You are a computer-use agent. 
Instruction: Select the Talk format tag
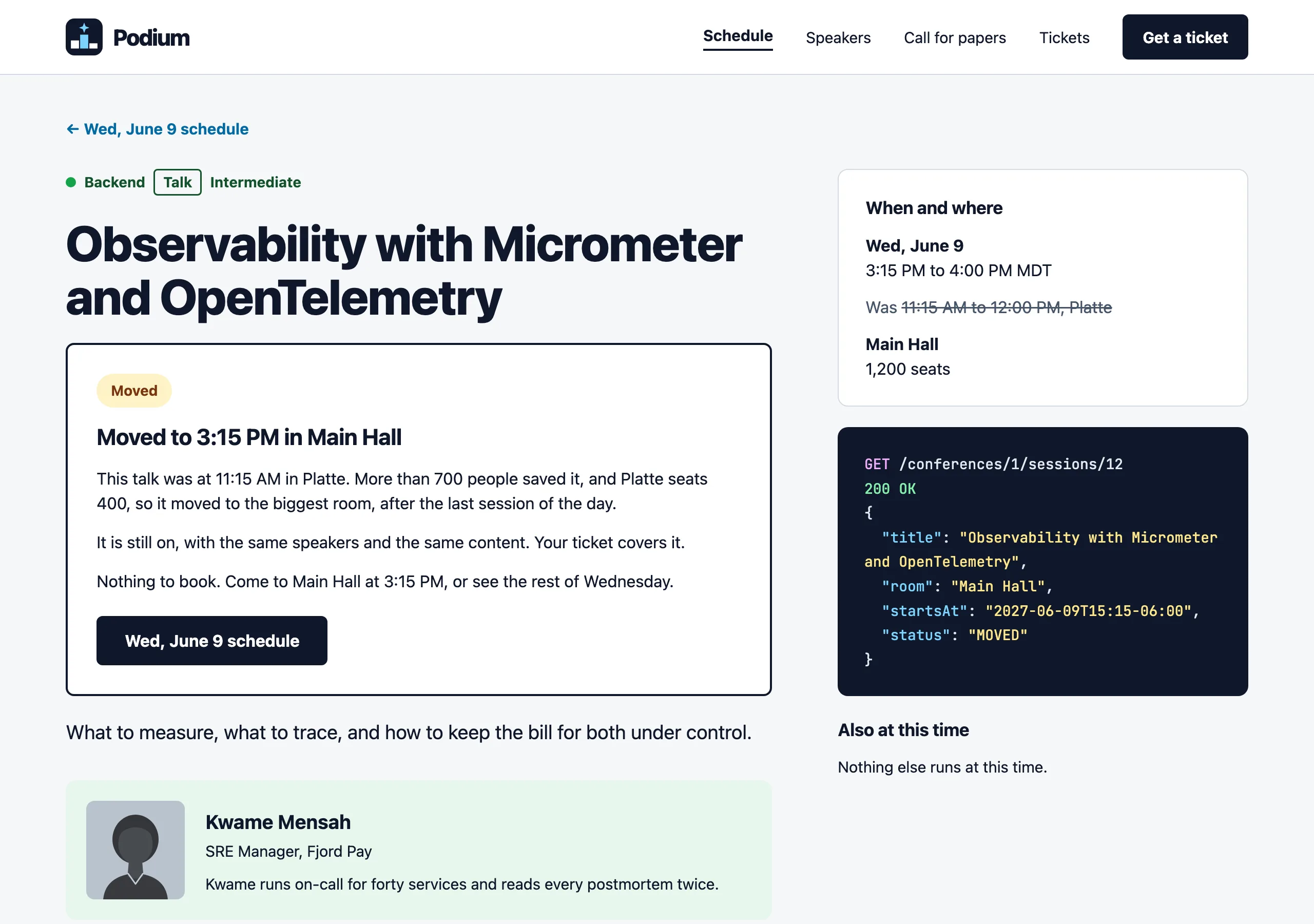pyautogui.click(x=178, y=183)
